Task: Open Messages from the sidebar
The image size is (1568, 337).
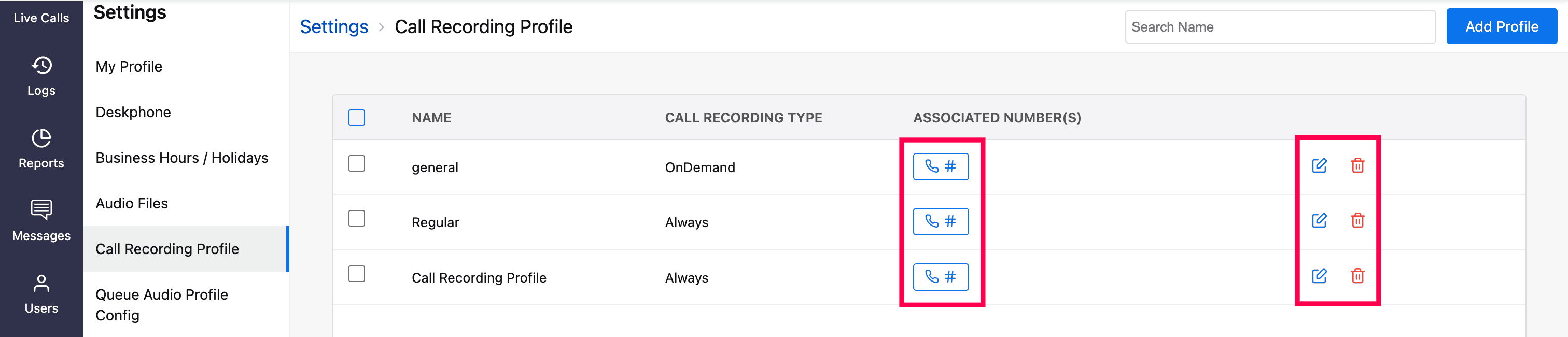Action: point(41,221)
